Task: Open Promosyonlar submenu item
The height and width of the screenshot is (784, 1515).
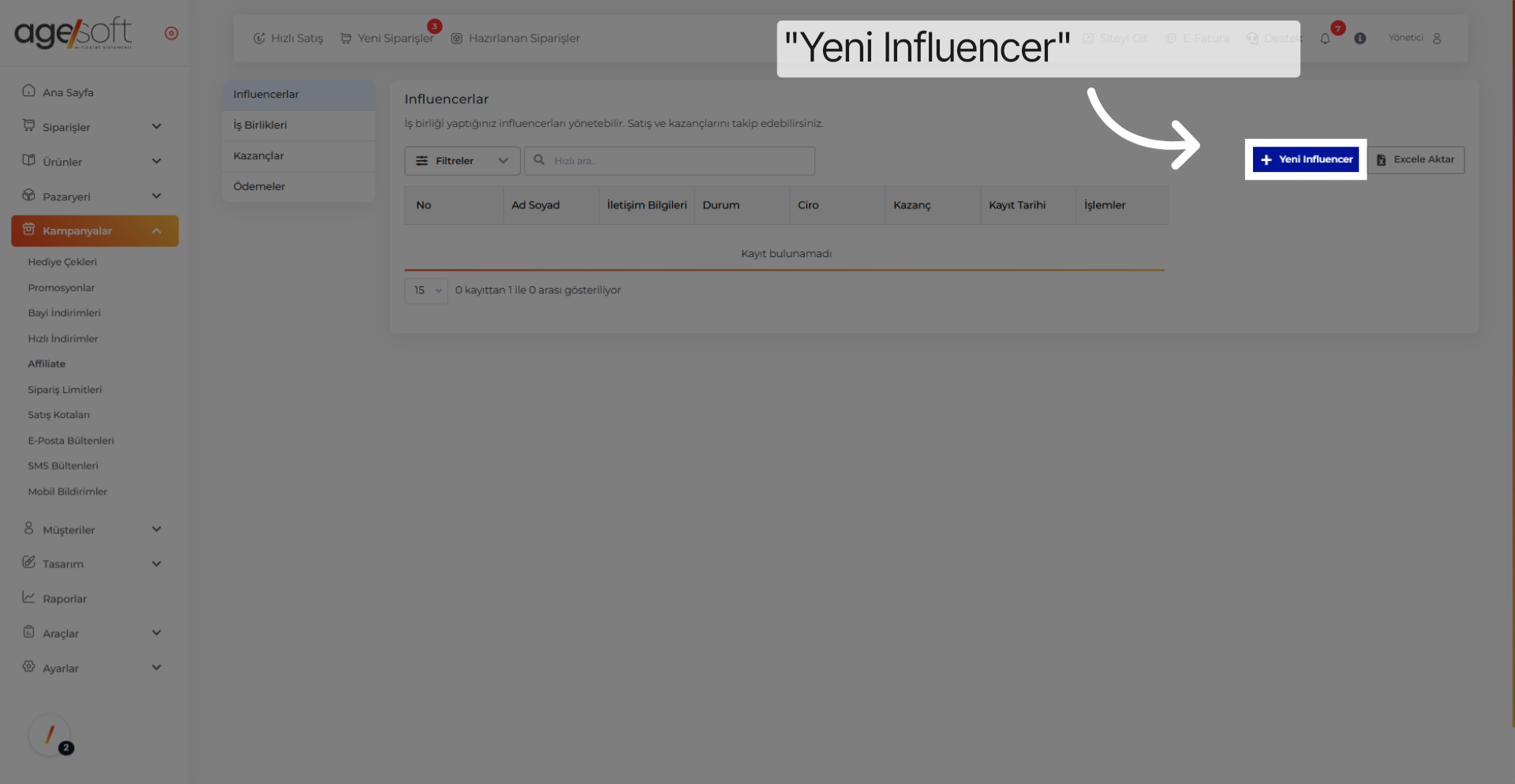Action: point(62,288)
